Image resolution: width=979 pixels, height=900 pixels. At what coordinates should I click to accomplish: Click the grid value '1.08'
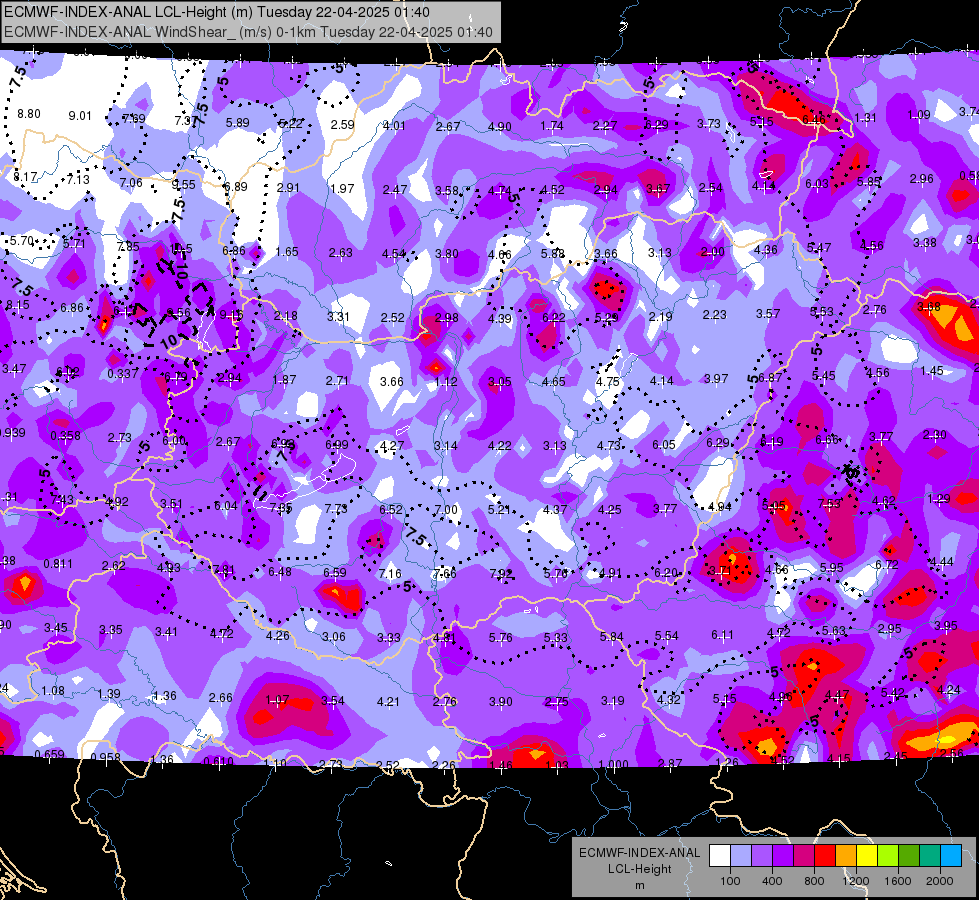(x=52, y=691)
